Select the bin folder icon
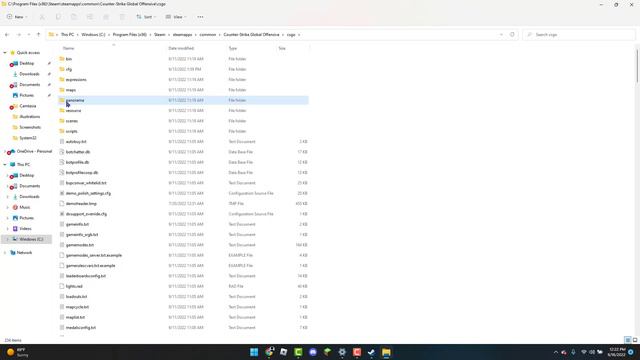 pos(62,59)
